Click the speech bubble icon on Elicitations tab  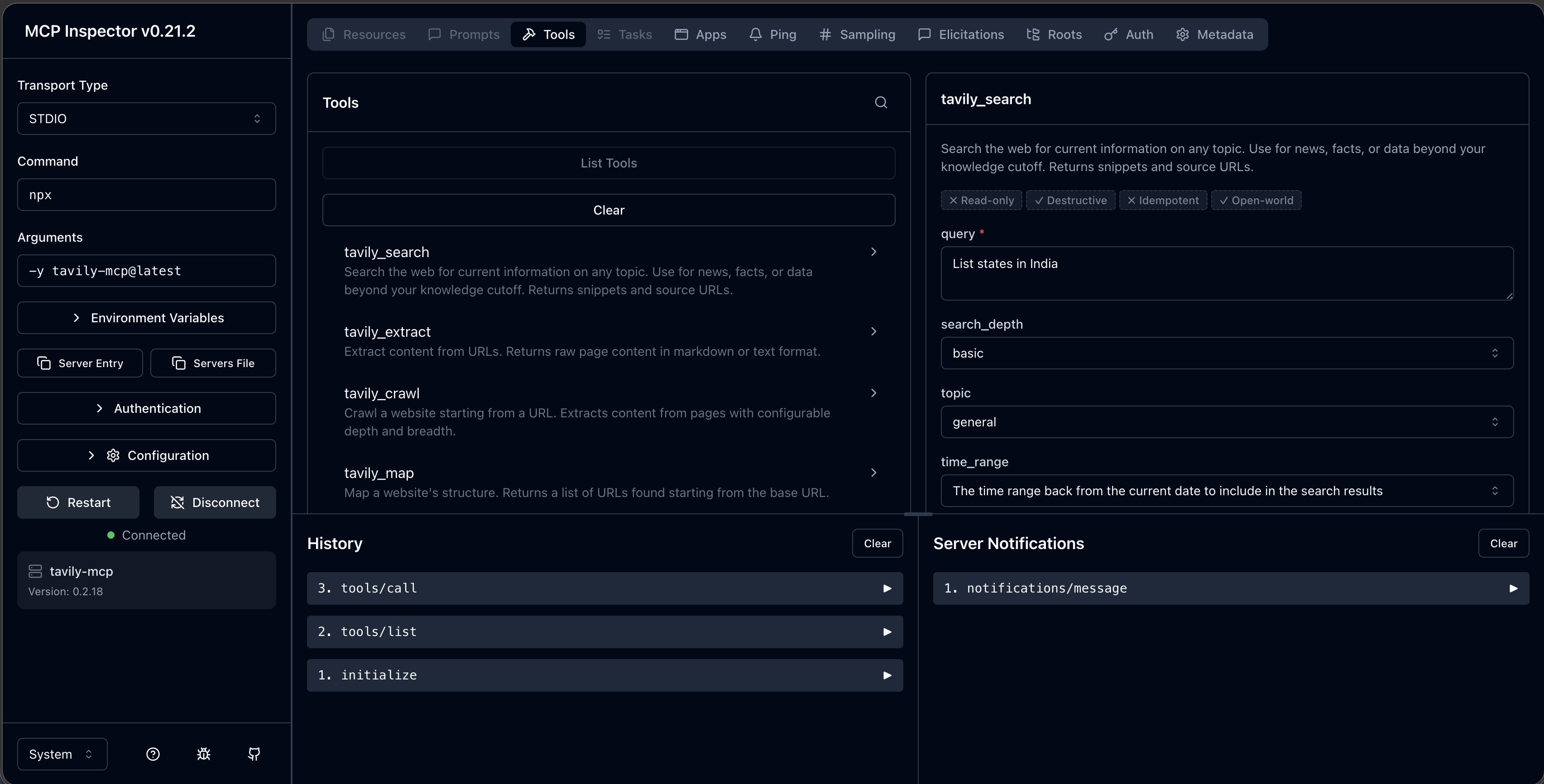point(924,35)
